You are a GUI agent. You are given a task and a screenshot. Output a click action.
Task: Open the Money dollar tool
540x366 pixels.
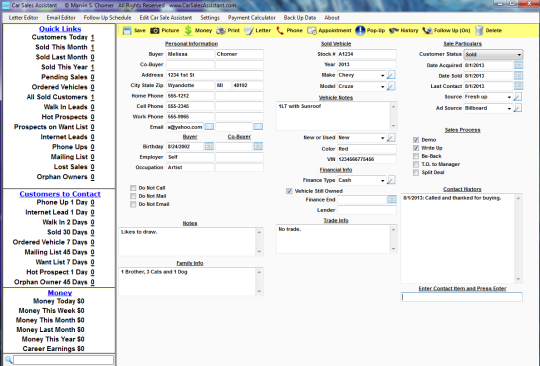tap(188, 31)
